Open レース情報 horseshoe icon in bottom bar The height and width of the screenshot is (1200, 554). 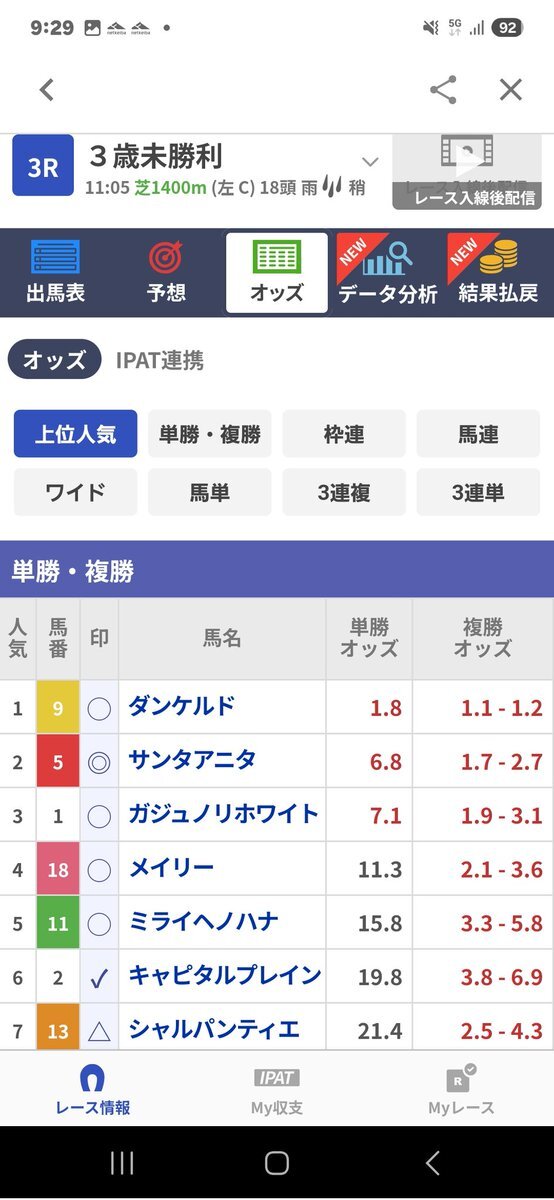point(92,1078)
